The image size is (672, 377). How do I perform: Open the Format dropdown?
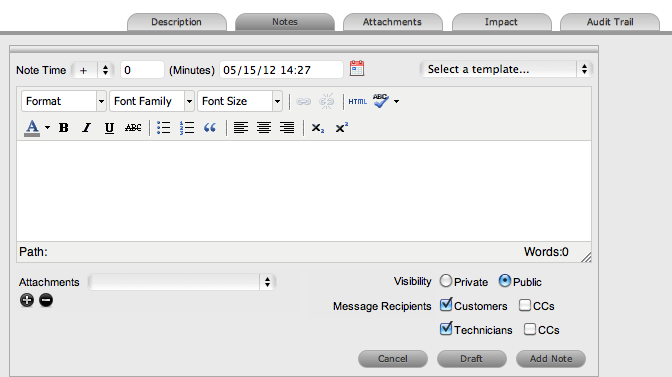(x=63, y=101)
